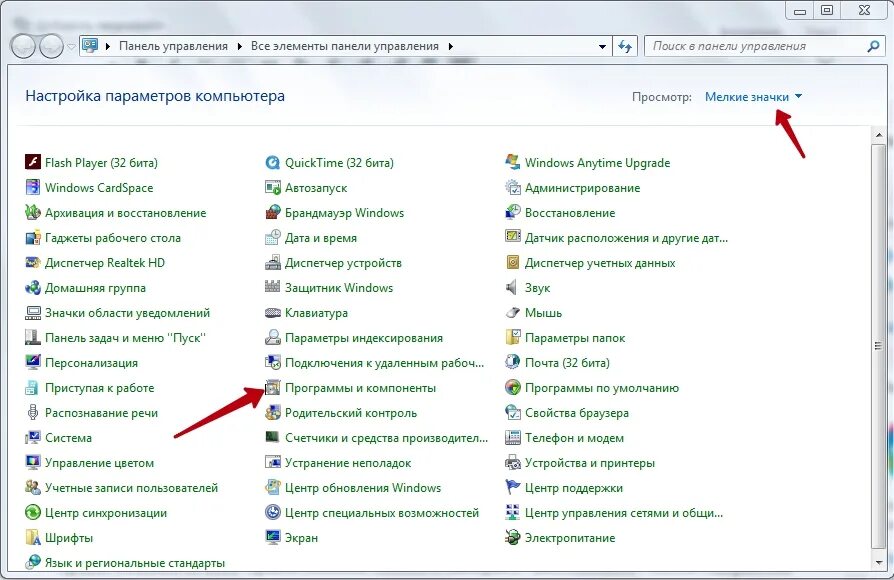The image size is (894, 580).
Task: Click the Центр синхронизации icon
Action: pyautogui.click(x=32, y=513)
